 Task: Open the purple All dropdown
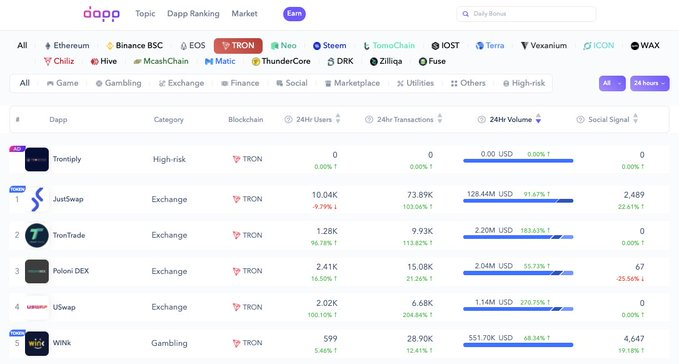[612, 83]
